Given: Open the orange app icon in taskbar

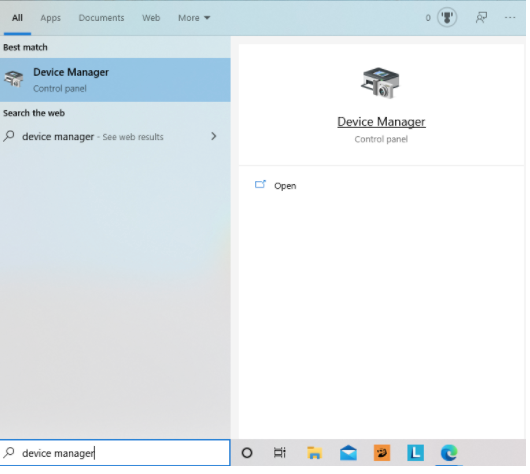Looking at the screenshot, I should pos(382,452).
